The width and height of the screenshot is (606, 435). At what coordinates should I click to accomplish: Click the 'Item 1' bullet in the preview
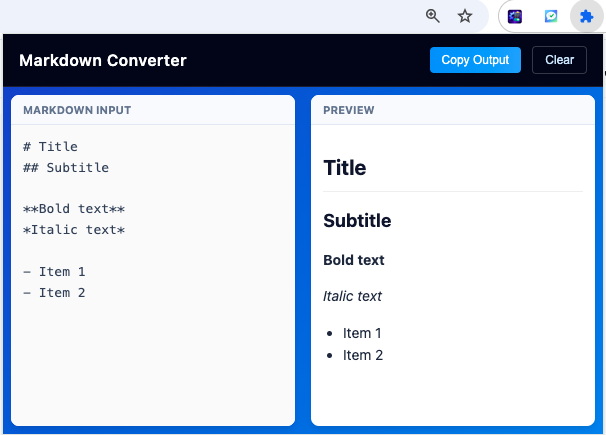pos(362,333)
